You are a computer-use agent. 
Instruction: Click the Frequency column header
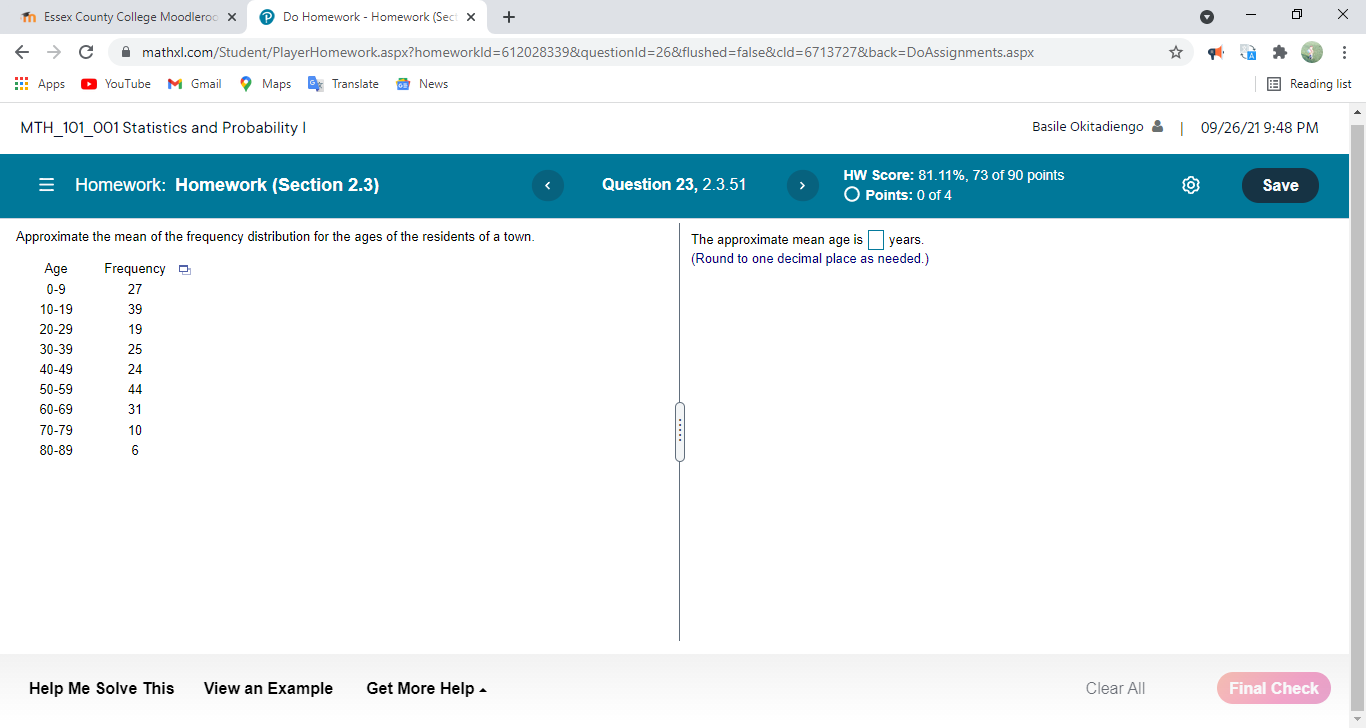(135, 269)
